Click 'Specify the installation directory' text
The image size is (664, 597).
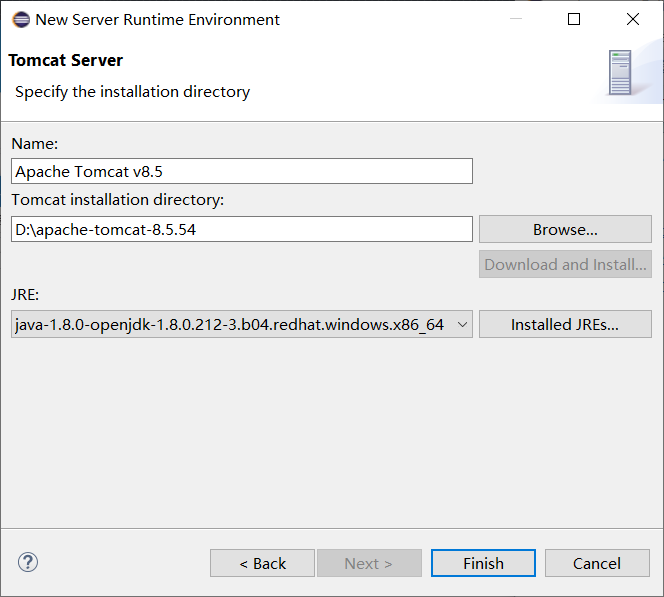point(133,92)
